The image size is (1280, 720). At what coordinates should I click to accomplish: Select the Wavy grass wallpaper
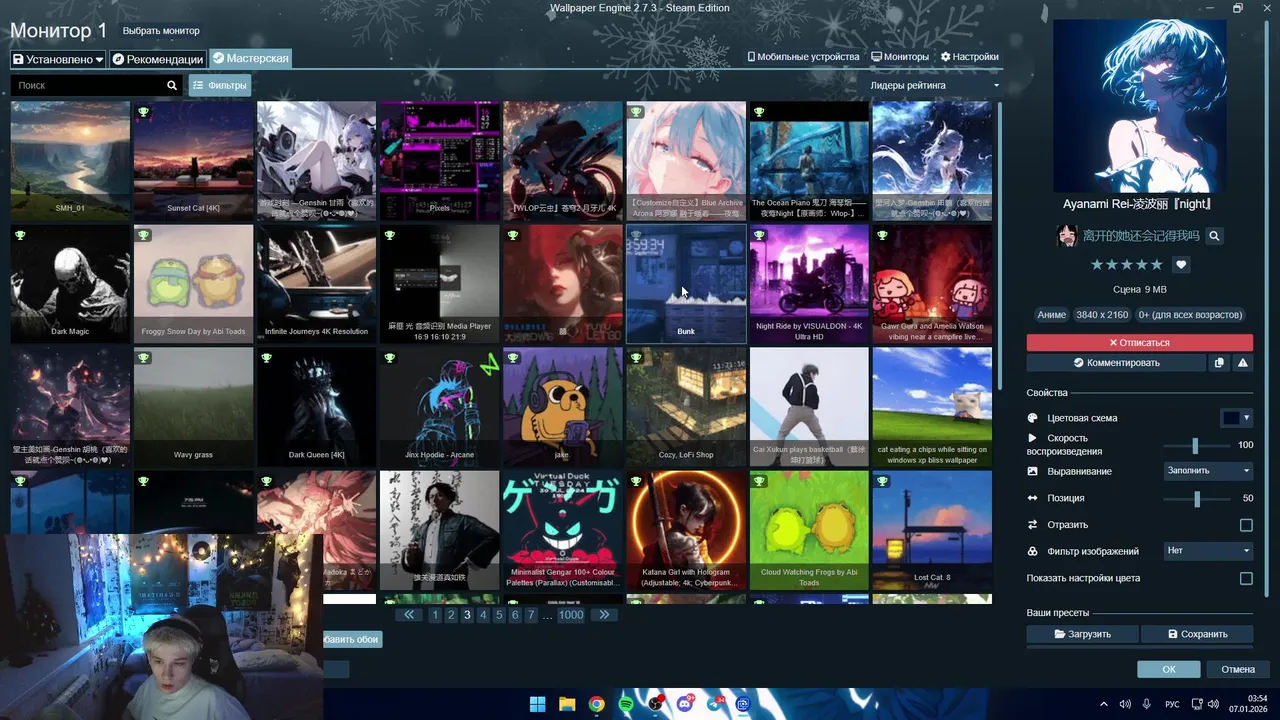(x=193, y=407)
